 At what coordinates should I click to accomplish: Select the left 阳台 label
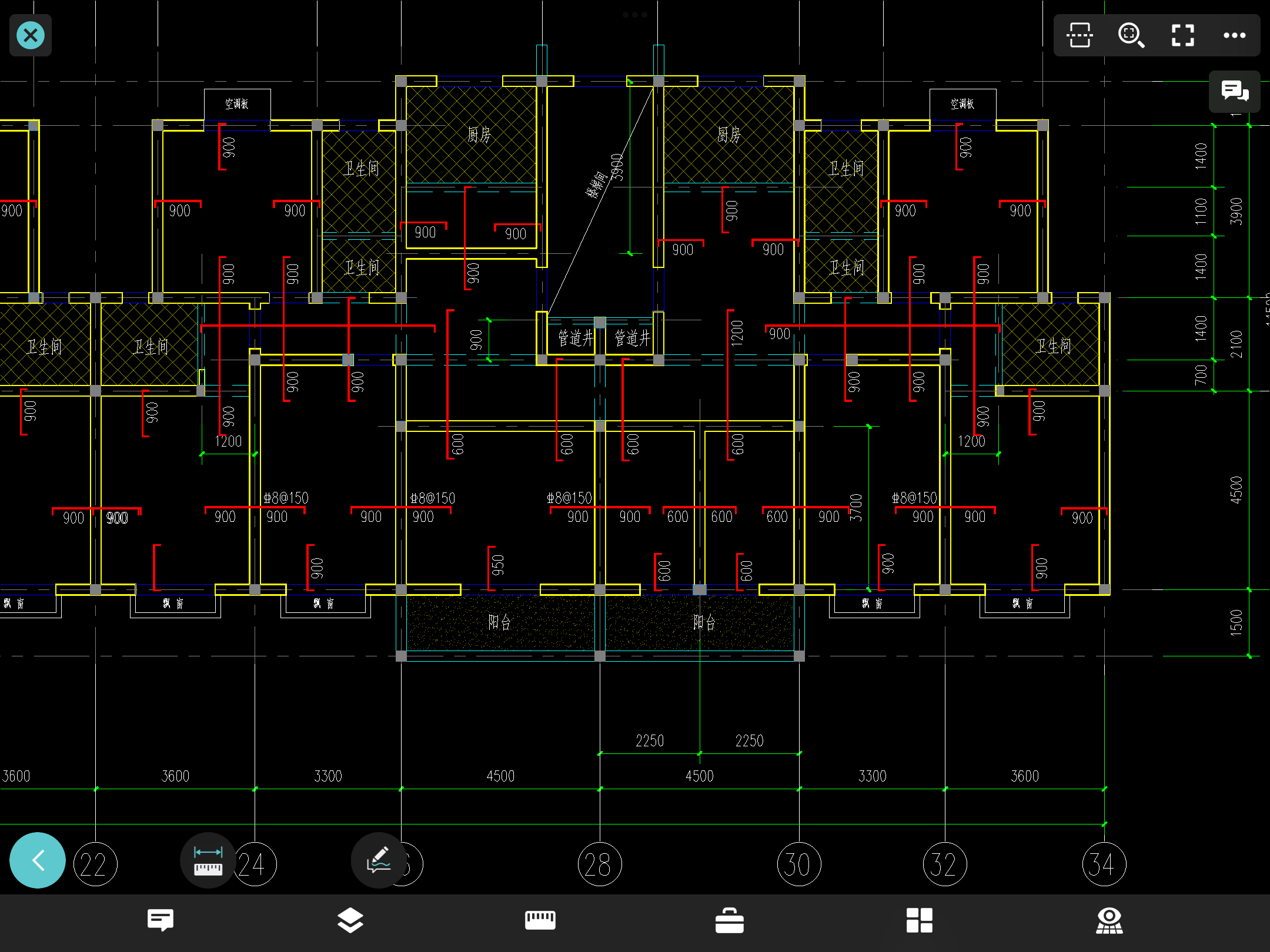(499, 622)
